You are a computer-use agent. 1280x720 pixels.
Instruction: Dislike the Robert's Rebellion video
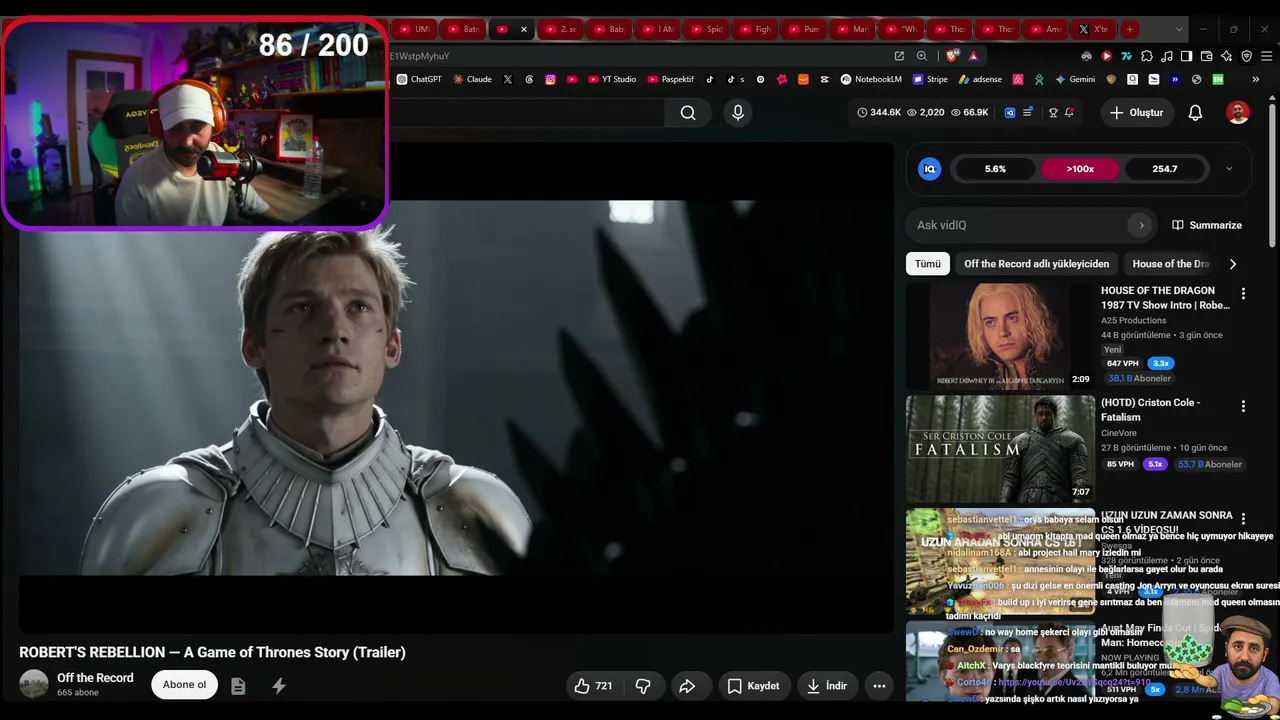(643, 686)
